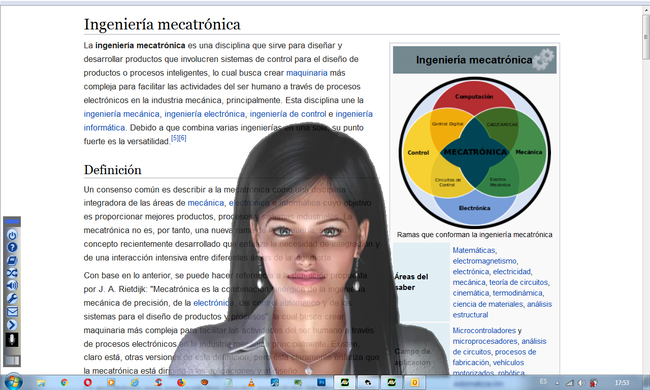Viewport: 650px width, 390px height.
Task: Click the orange Outlook-style taskbar icon
Action: click(415, 383)
